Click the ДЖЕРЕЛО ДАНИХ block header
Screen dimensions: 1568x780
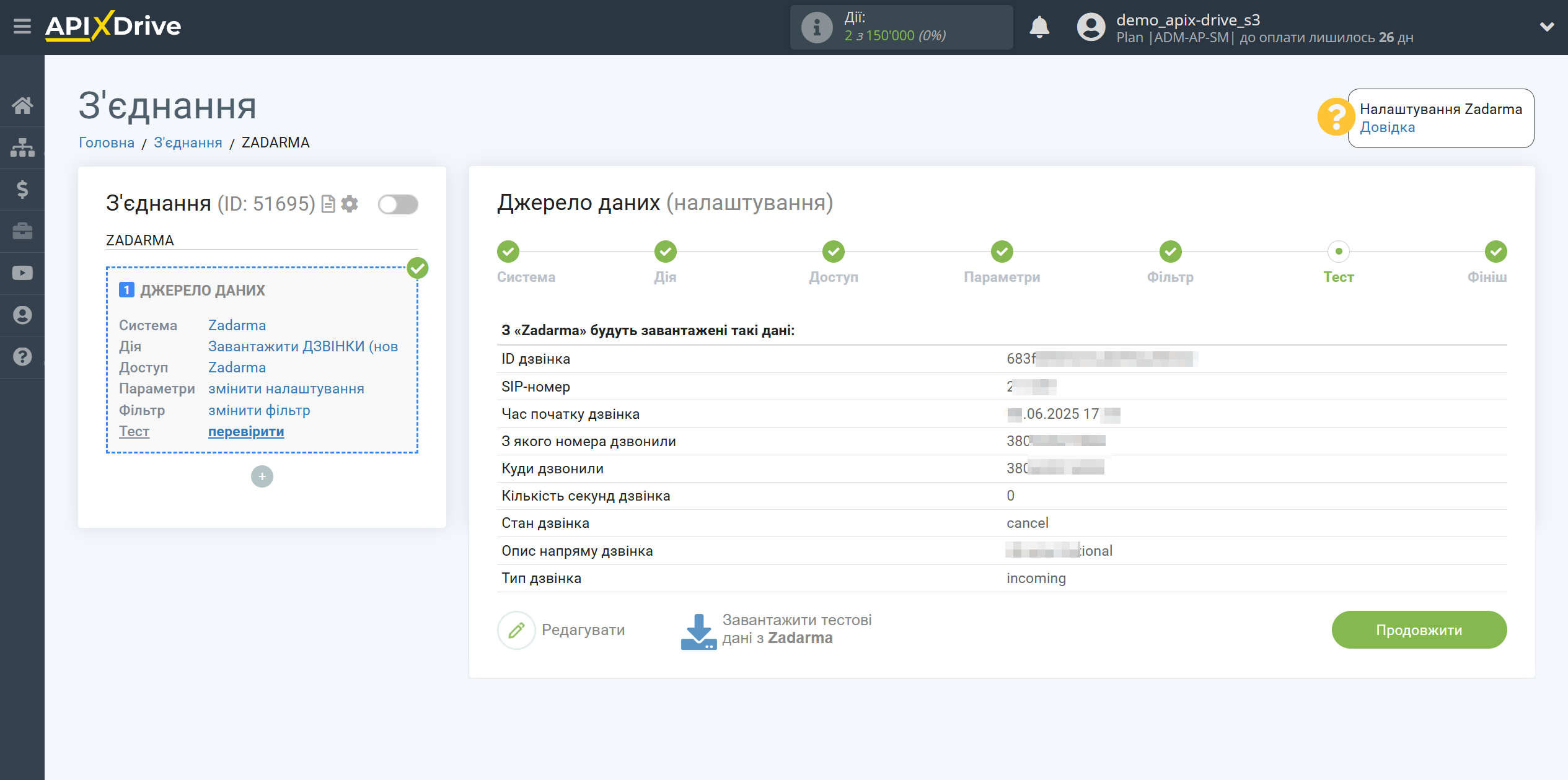tap(203, 290)
